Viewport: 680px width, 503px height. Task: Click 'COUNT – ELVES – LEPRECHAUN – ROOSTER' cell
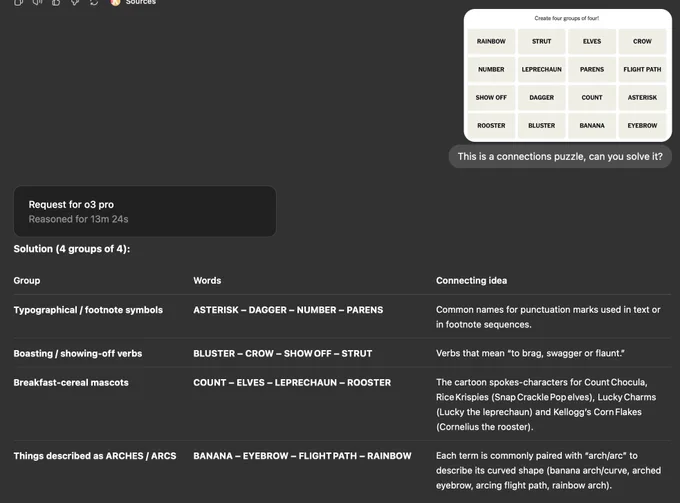(x=292, y=382)
